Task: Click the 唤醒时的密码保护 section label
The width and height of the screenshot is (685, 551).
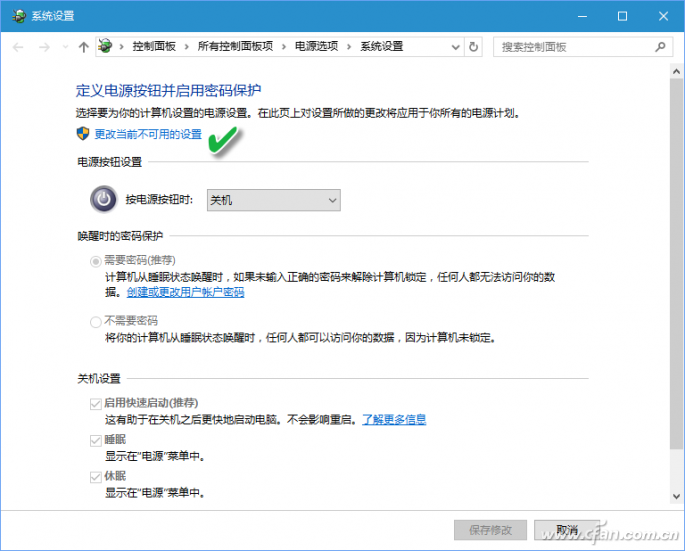Action: pyautogui.click(x=120, y=236)
